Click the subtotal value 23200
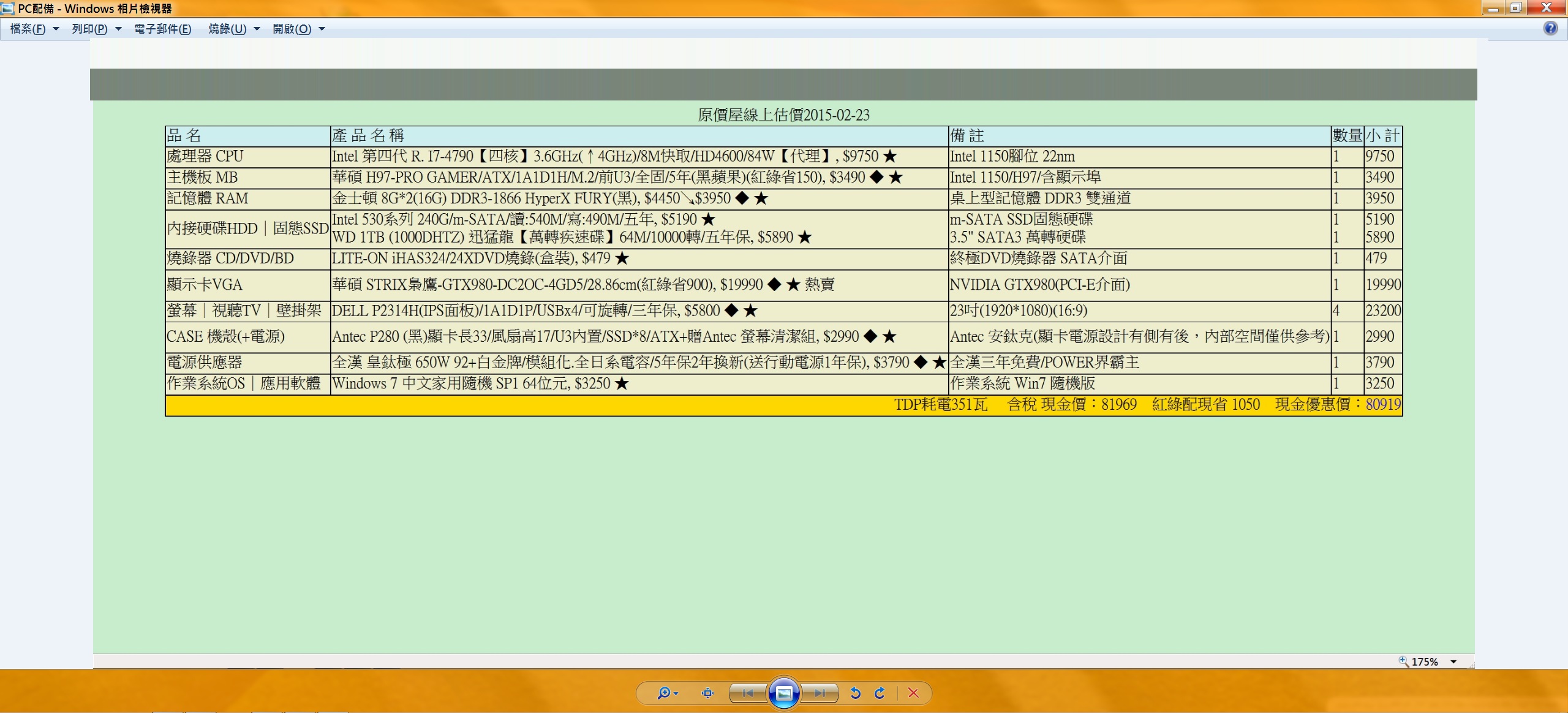The width and height of the screenshot is (1568, 713). [1383, 311]
